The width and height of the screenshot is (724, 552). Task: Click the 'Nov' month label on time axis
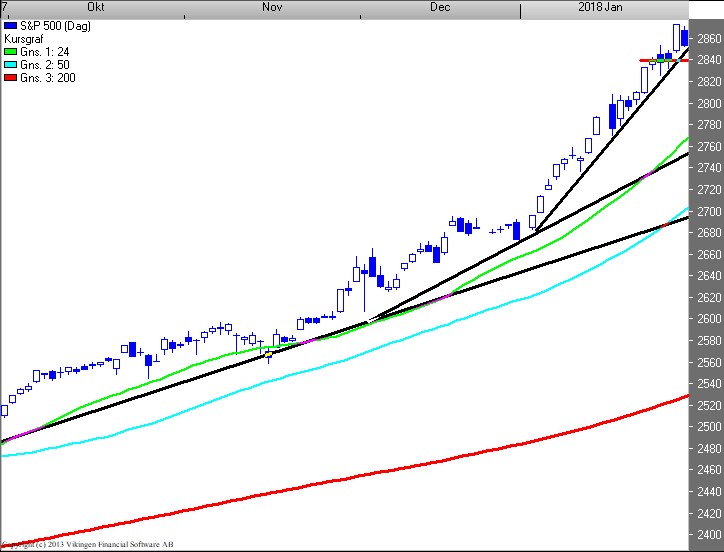pyautogui.click(x=272, y=7)
